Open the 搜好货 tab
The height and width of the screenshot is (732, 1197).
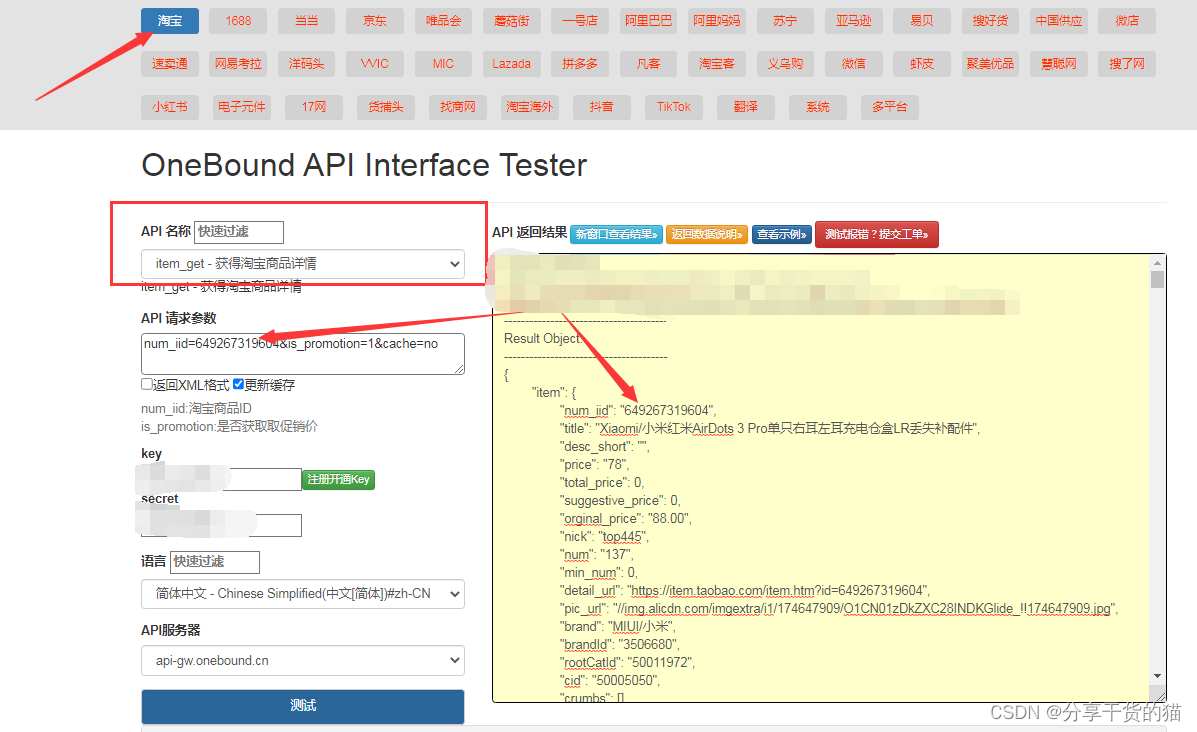tap(990, 21)
